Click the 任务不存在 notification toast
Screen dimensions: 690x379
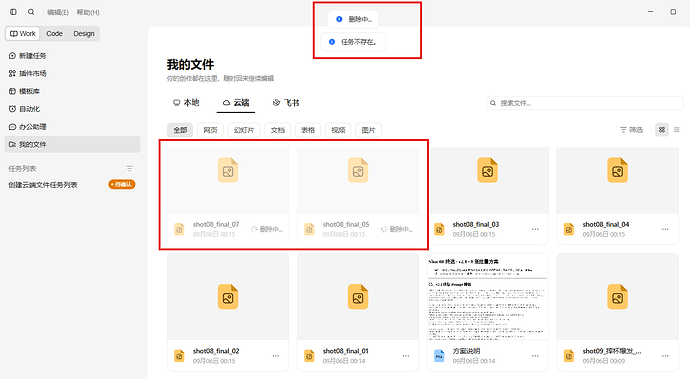pos(353,42)
